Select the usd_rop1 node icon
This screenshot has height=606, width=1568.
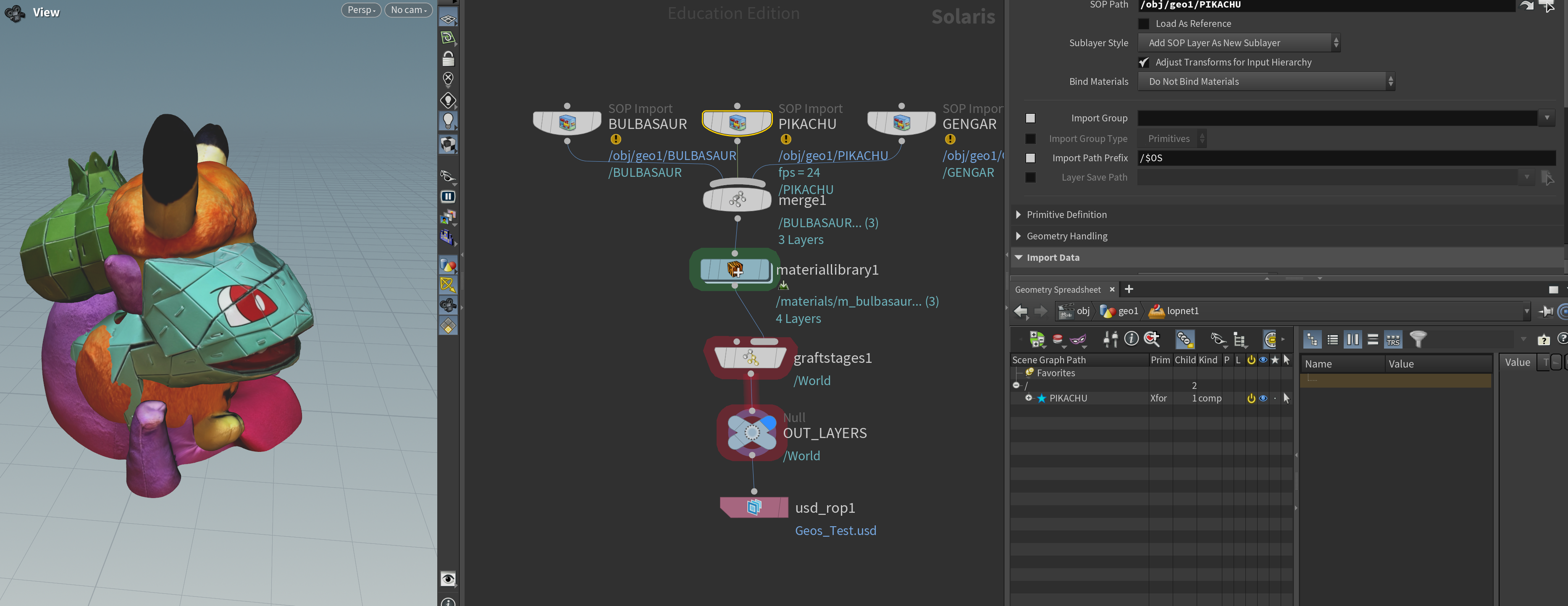pos(754,507)
